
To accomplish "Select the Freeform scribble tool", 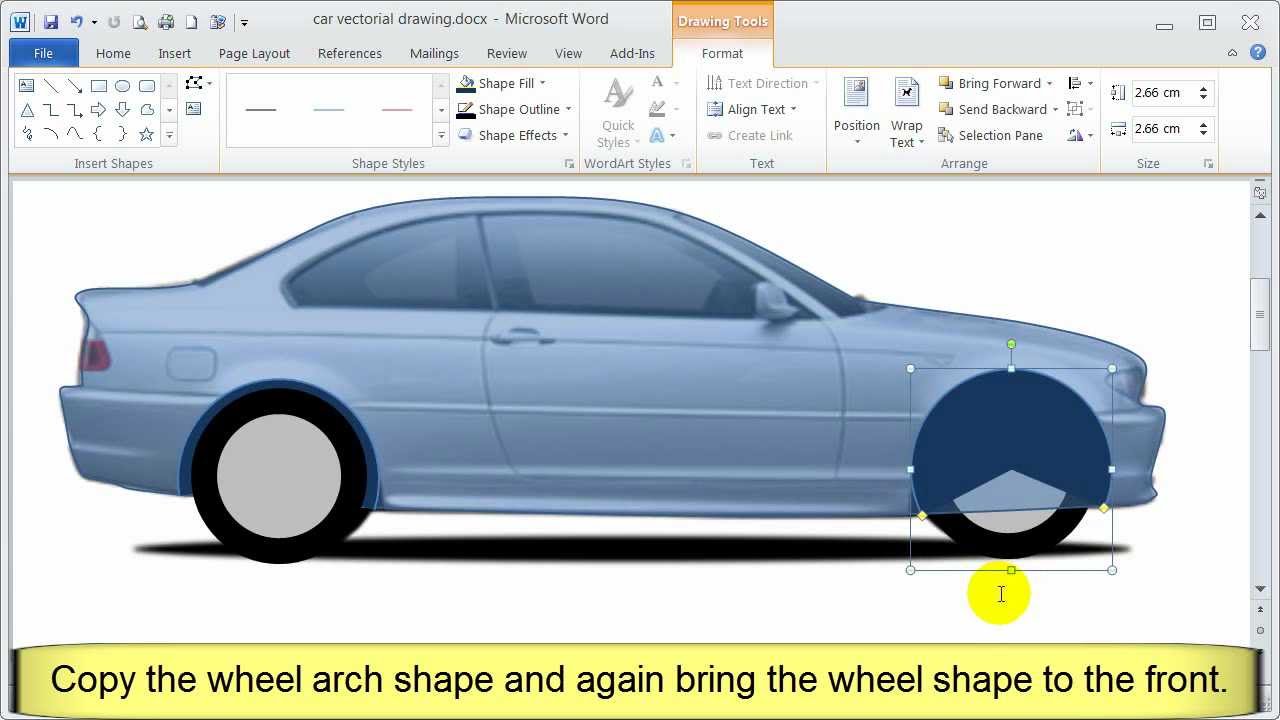I will [x=28, y=134].
